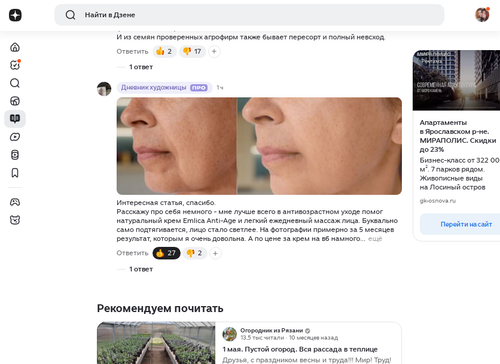
Task: Open the user profile avatar
Action: click(x=482, y=15)
